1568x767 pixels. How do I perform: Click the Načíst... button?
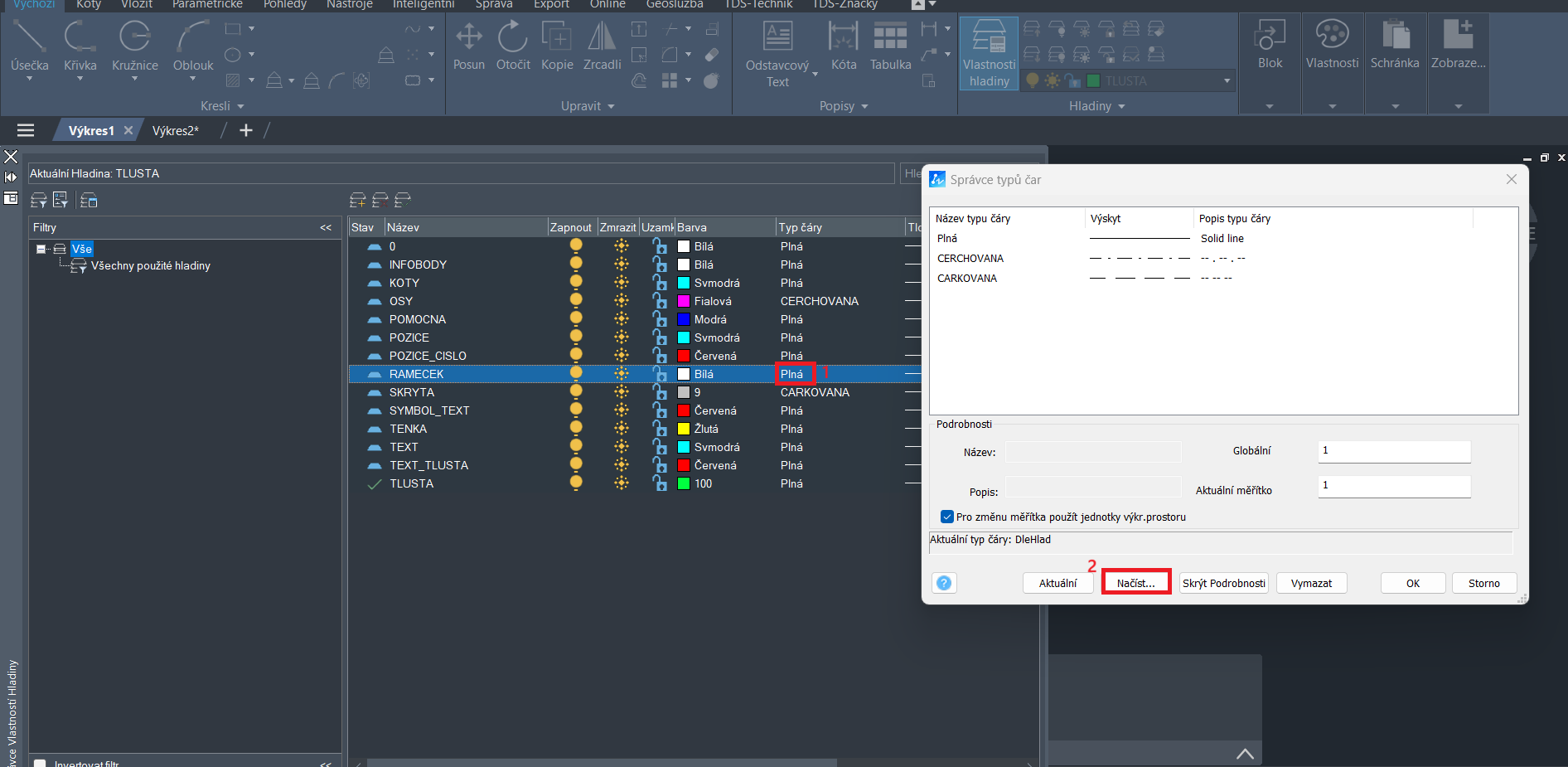tap(1135, 583)
